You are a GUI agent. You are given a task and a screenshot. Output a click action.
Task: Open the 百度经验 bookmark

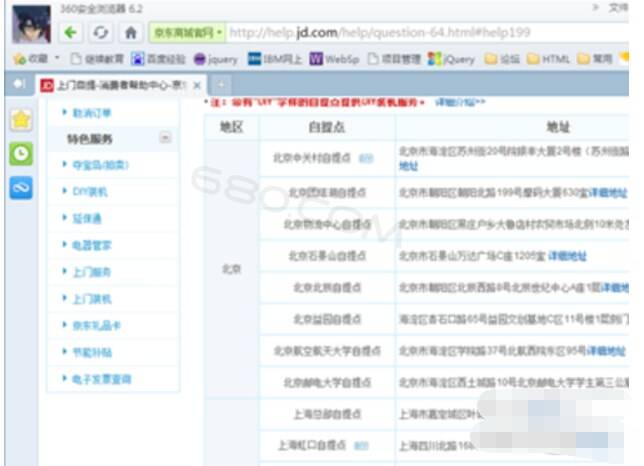click(158, 59)
